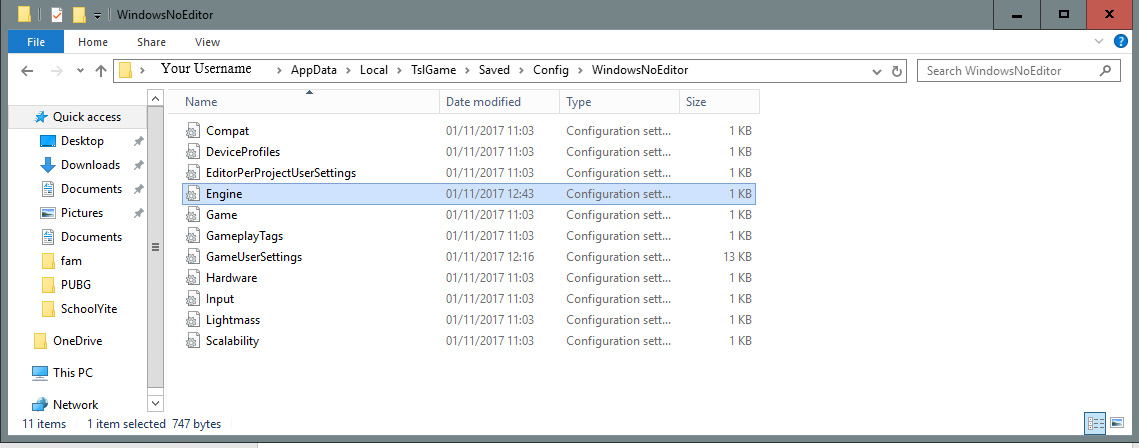This screenshot has height=448, width=1139.
Task: Click the search magnifier icon
Action: (x=1105, y=70)
